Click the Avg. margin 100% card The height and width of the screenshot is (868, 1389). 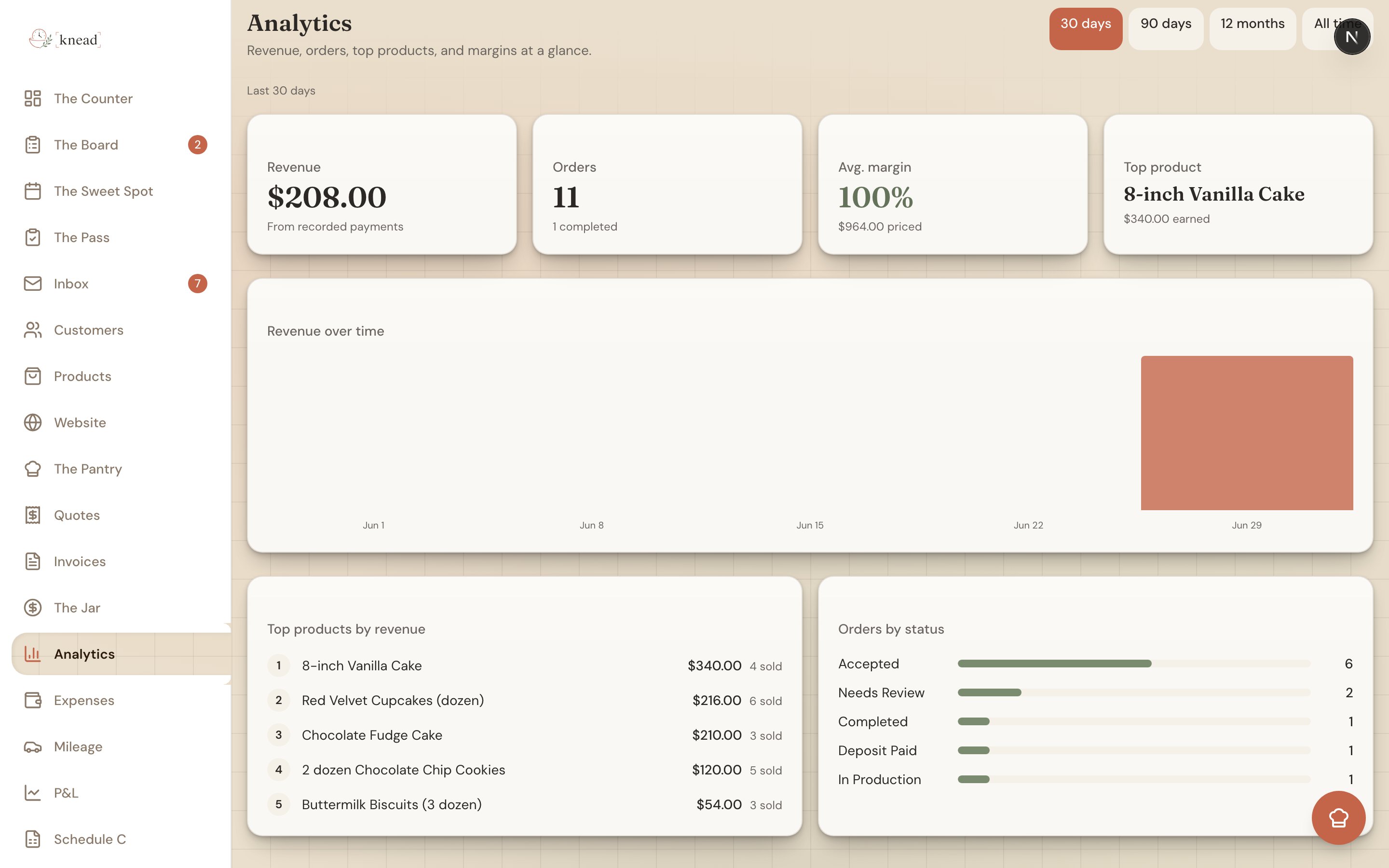(952, 184)
